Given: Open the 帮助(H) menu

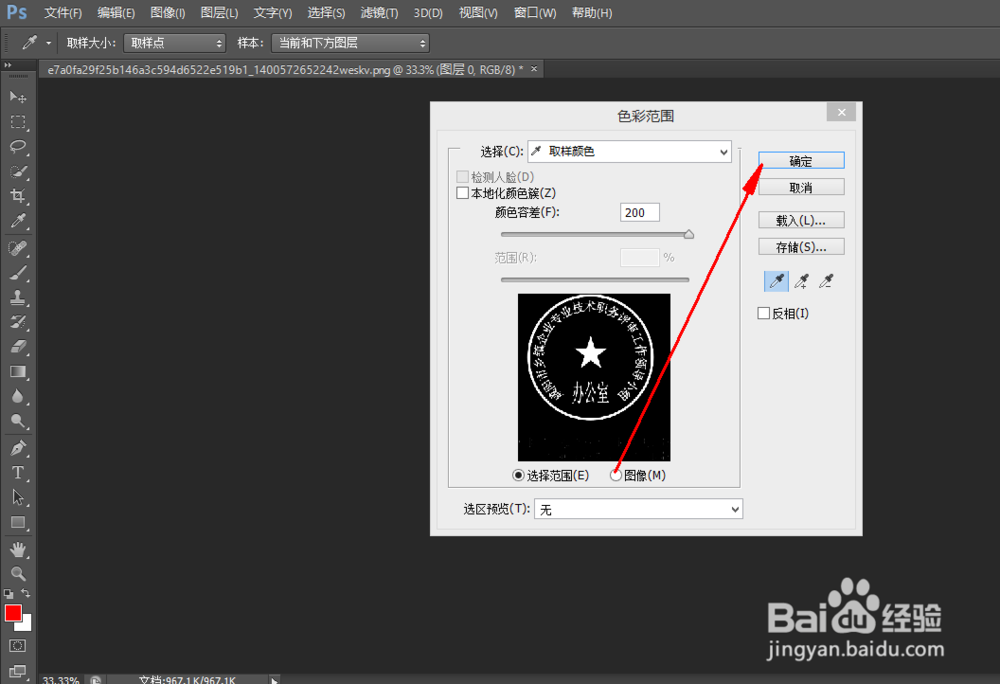Looking at the screenshot, I should coord(591,13).
